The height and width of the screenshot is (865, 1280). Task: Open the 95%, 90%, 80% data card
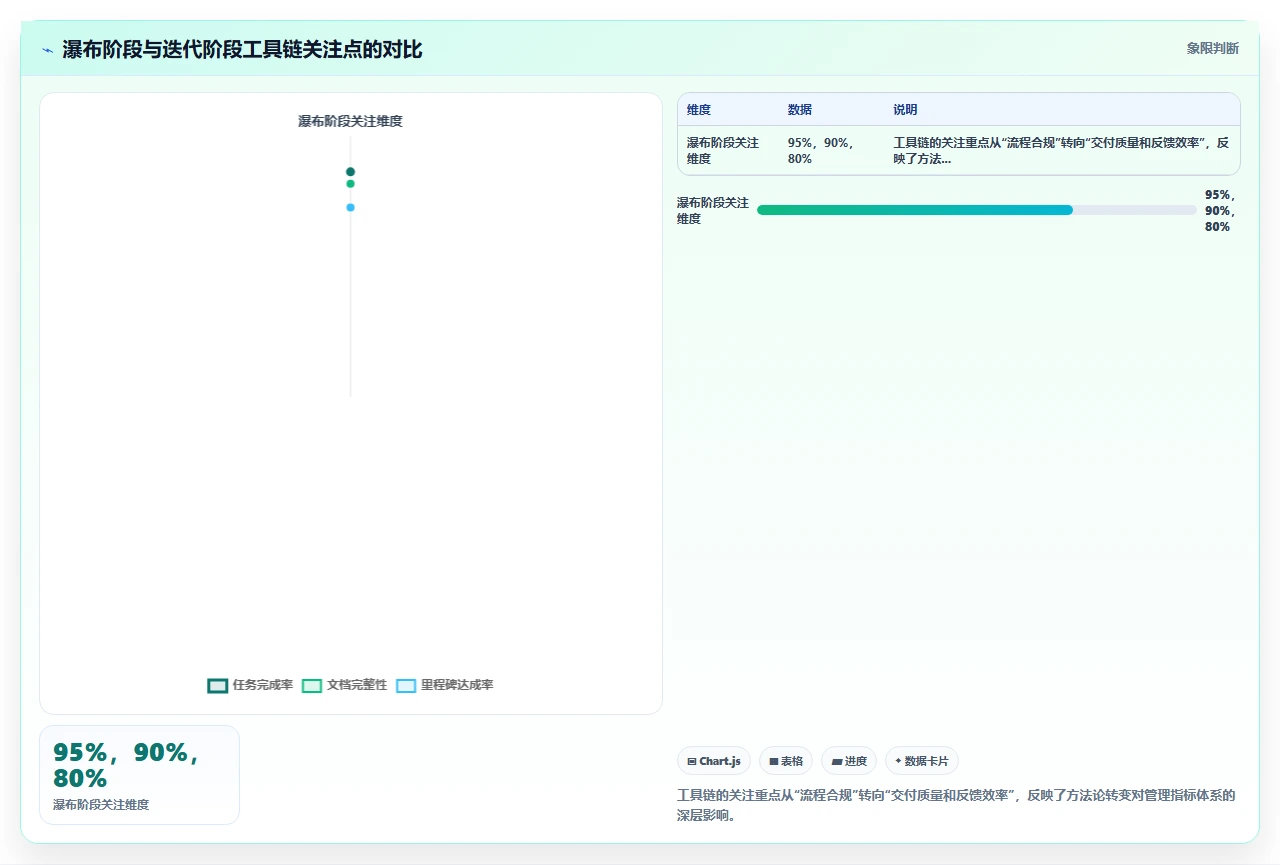(140, 775)
